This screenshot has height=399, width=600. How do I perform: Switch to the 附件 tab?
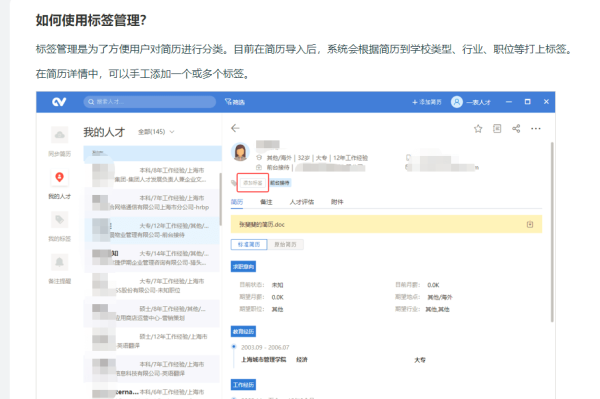coord(337,202)
